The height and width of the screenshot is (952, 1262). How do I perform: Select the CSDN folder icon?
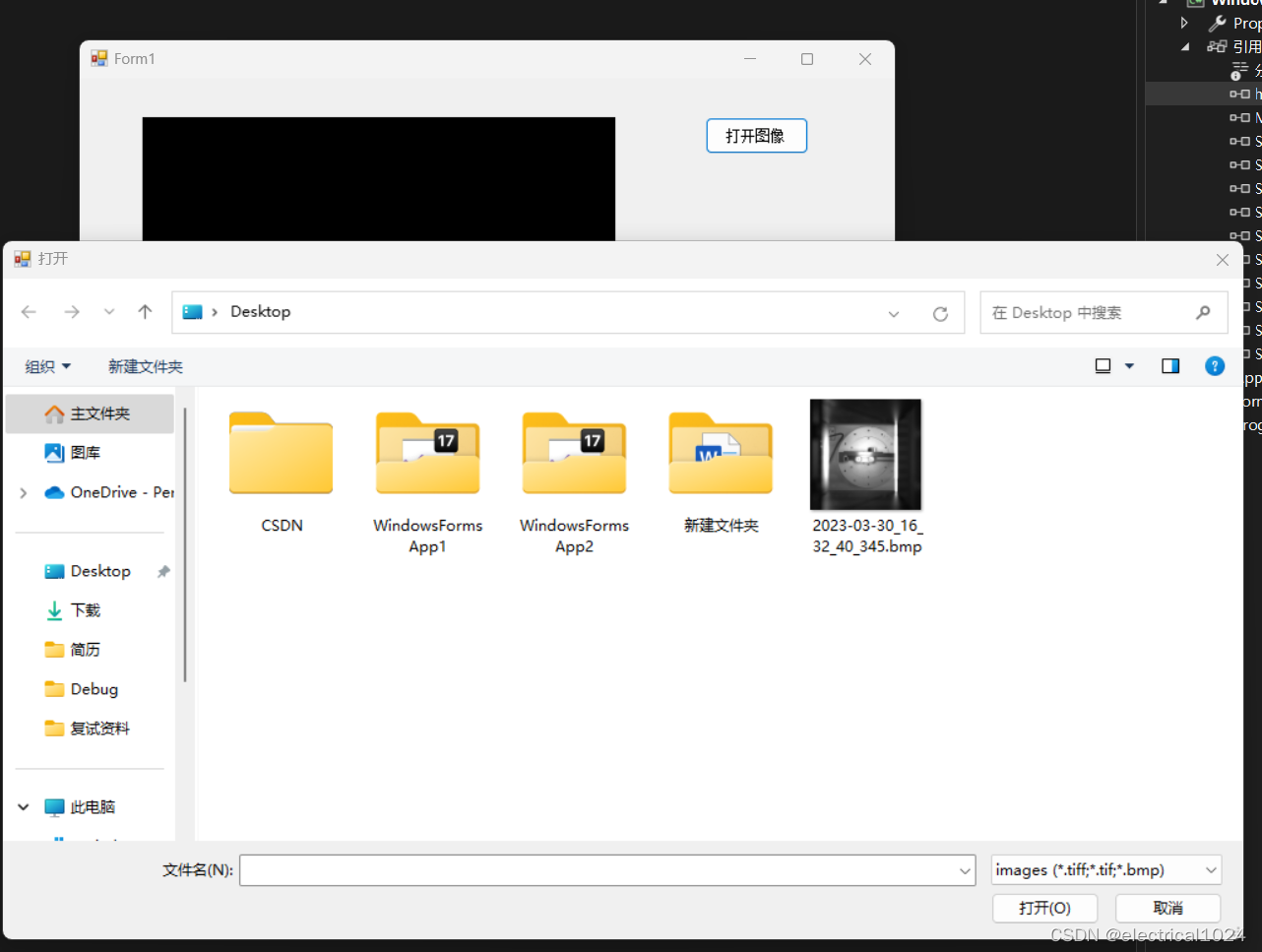282,454
